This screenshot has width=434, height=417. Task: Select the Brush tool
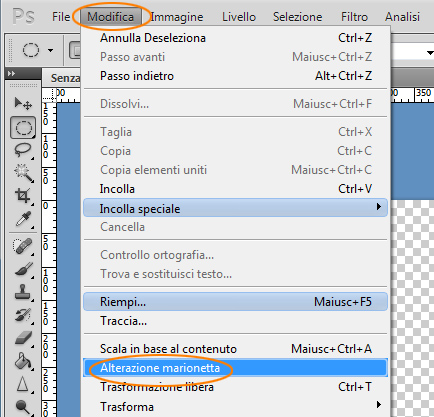point(23,269)
